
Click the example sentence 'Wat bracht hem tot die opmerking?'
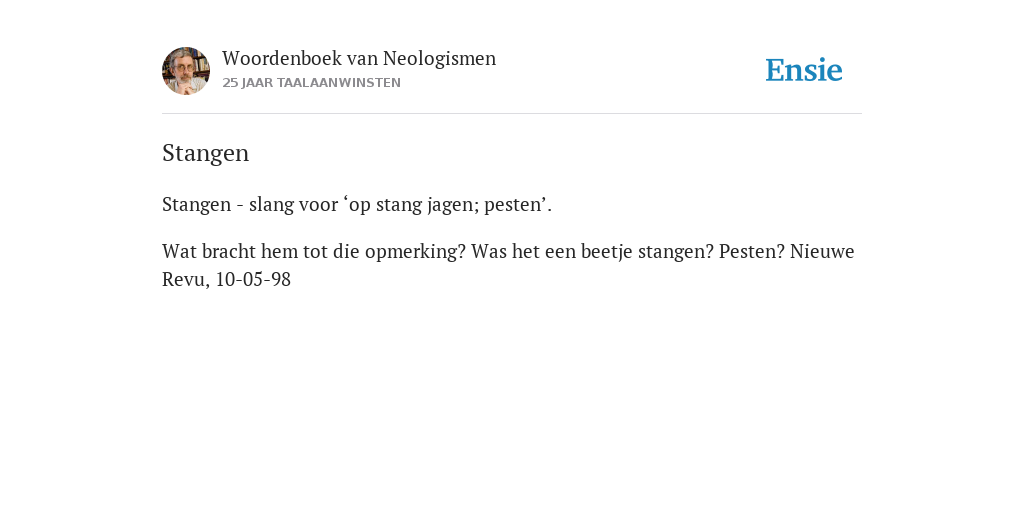tap(314, 251)
